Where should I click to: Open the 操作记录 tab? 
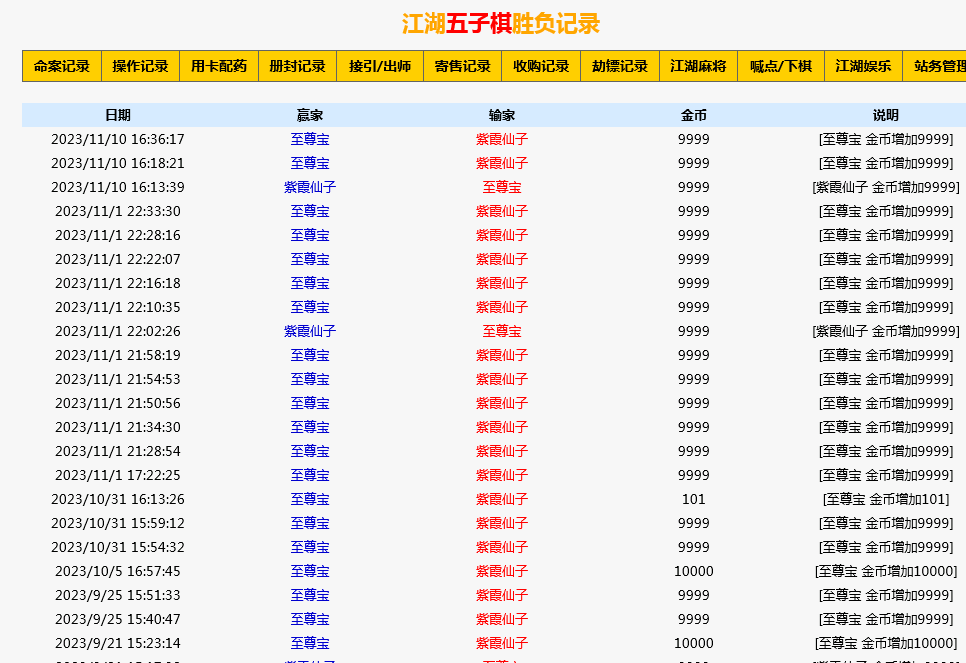pos(140,66)
